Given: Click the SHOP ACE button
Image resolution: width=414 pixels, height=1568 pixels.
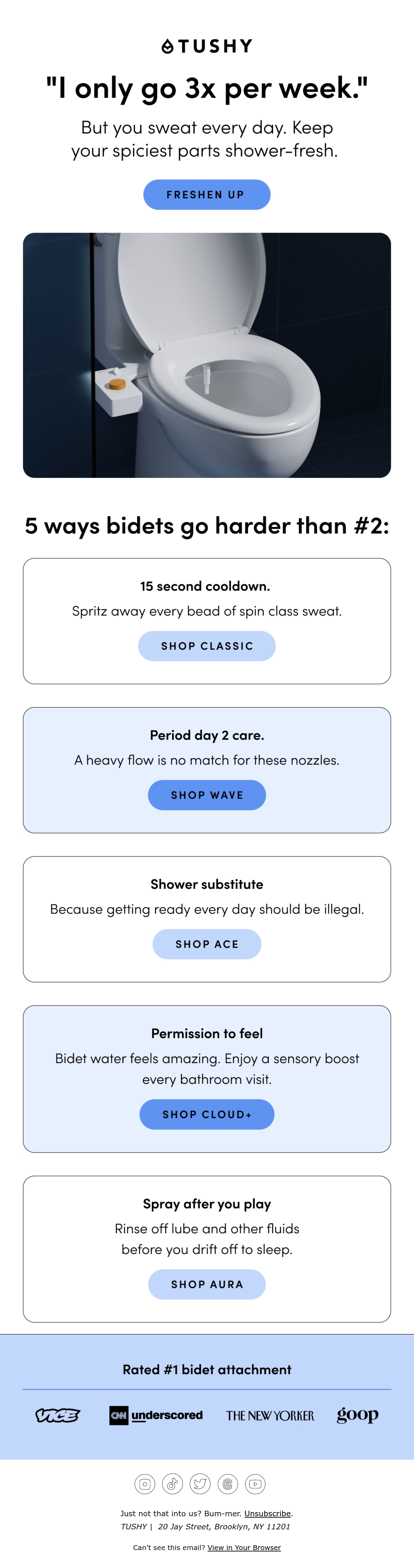Looking at the screenshot, I should pyautogui.click(x=207, y=944).
